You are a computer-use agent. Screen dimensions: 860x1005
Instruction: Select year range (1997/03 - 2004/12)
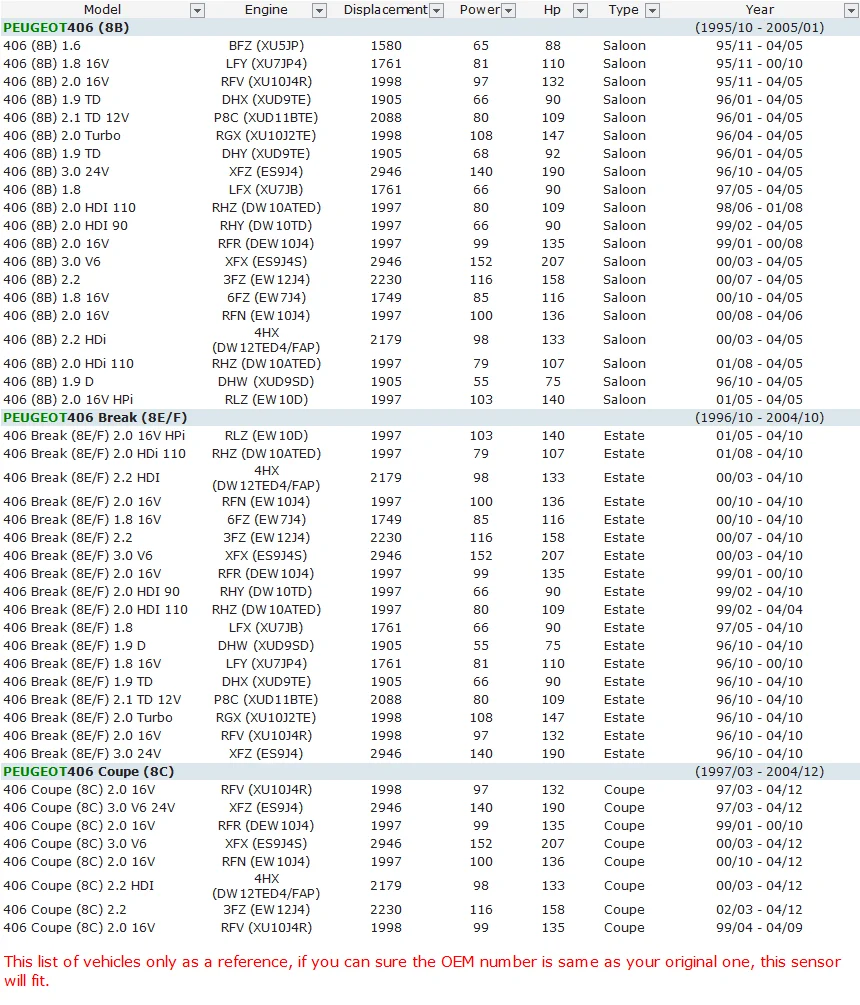pyautogui.click(x=759, y=771)
